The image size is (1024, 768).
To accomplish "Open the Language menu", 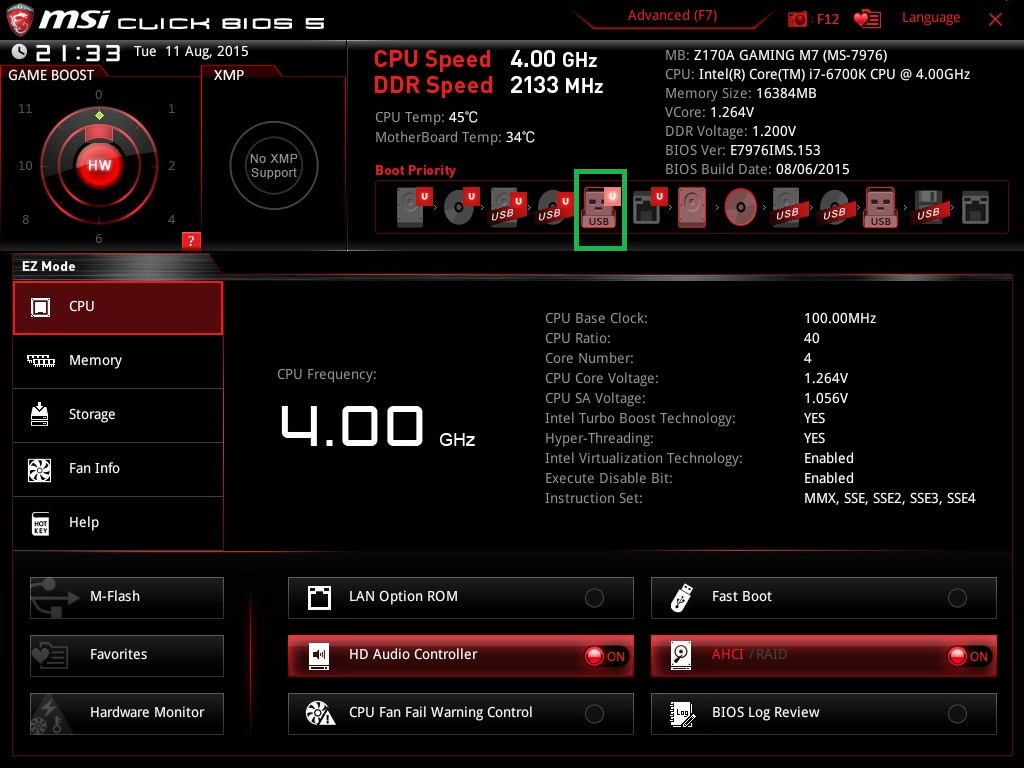I will [931, 18].
